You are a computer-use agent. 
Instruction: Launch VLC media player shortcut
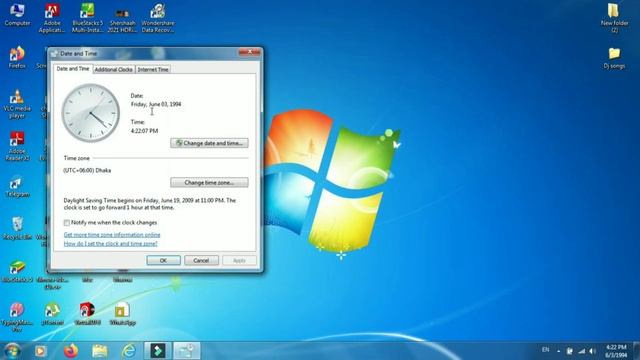(x=17, y=104)
